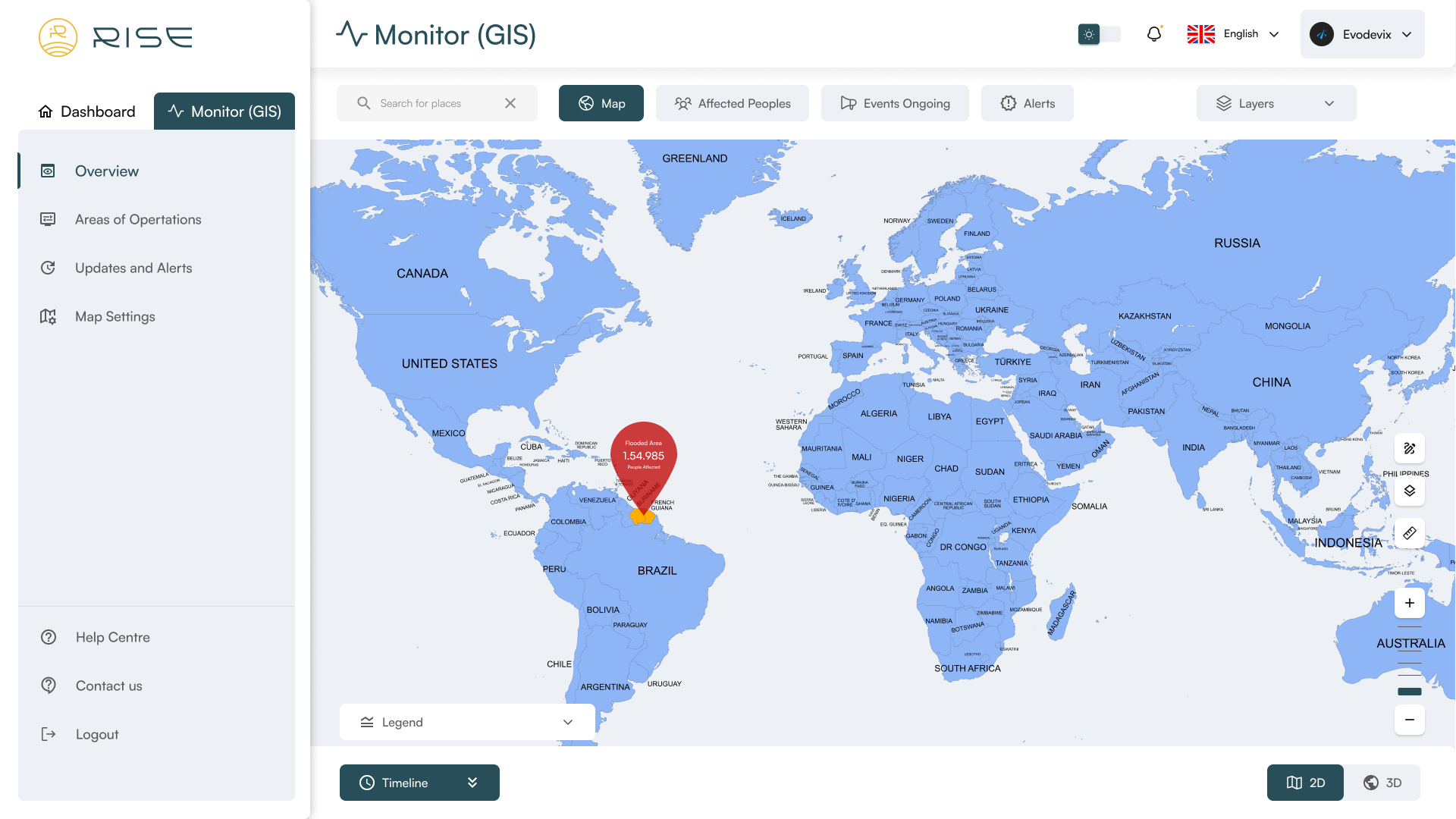Click the Events Ongoing button

pyautogui.click(x=895, y=103)
